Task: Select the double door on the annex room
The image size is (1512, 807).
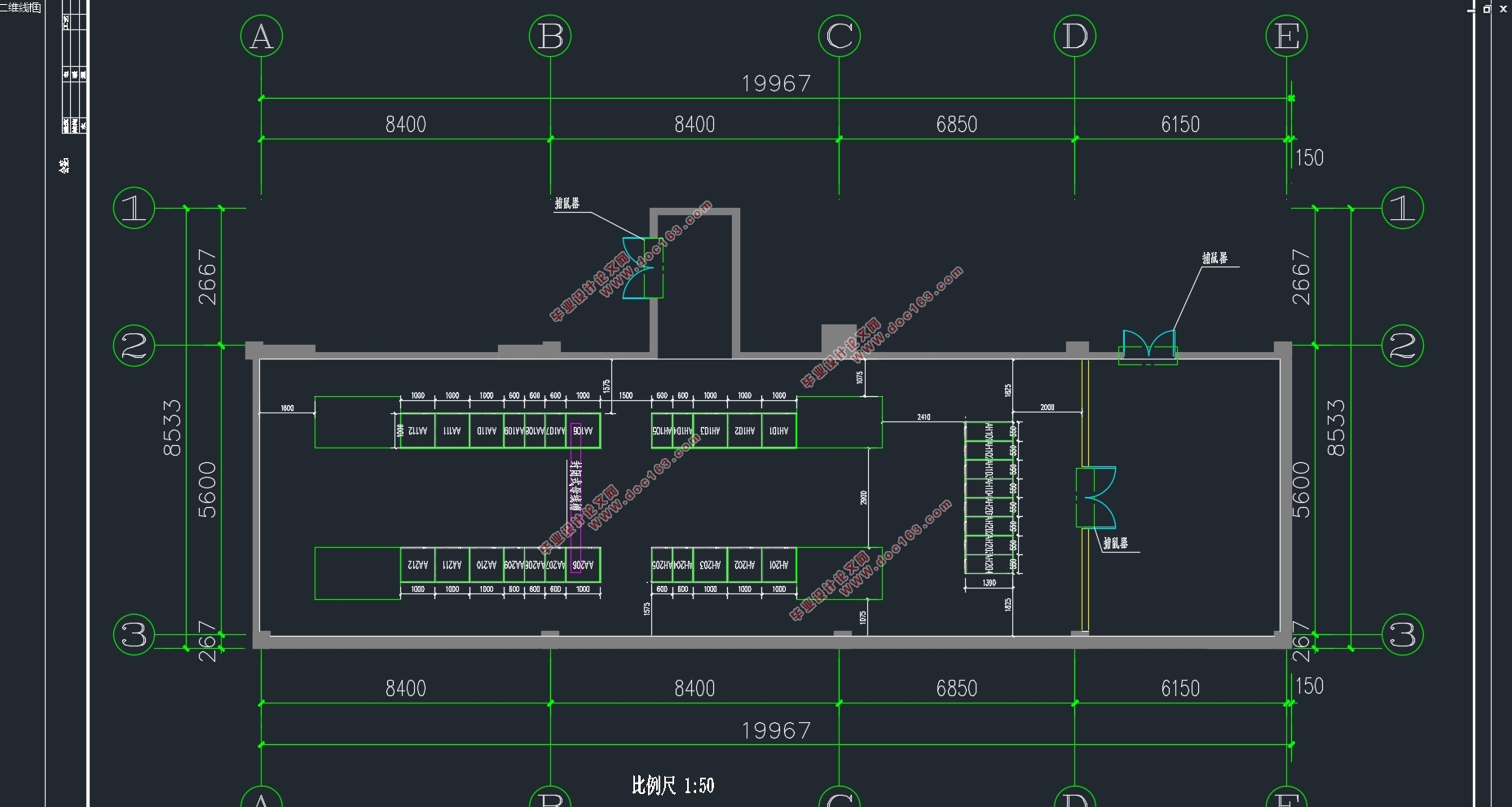Action: pos(643,268)
